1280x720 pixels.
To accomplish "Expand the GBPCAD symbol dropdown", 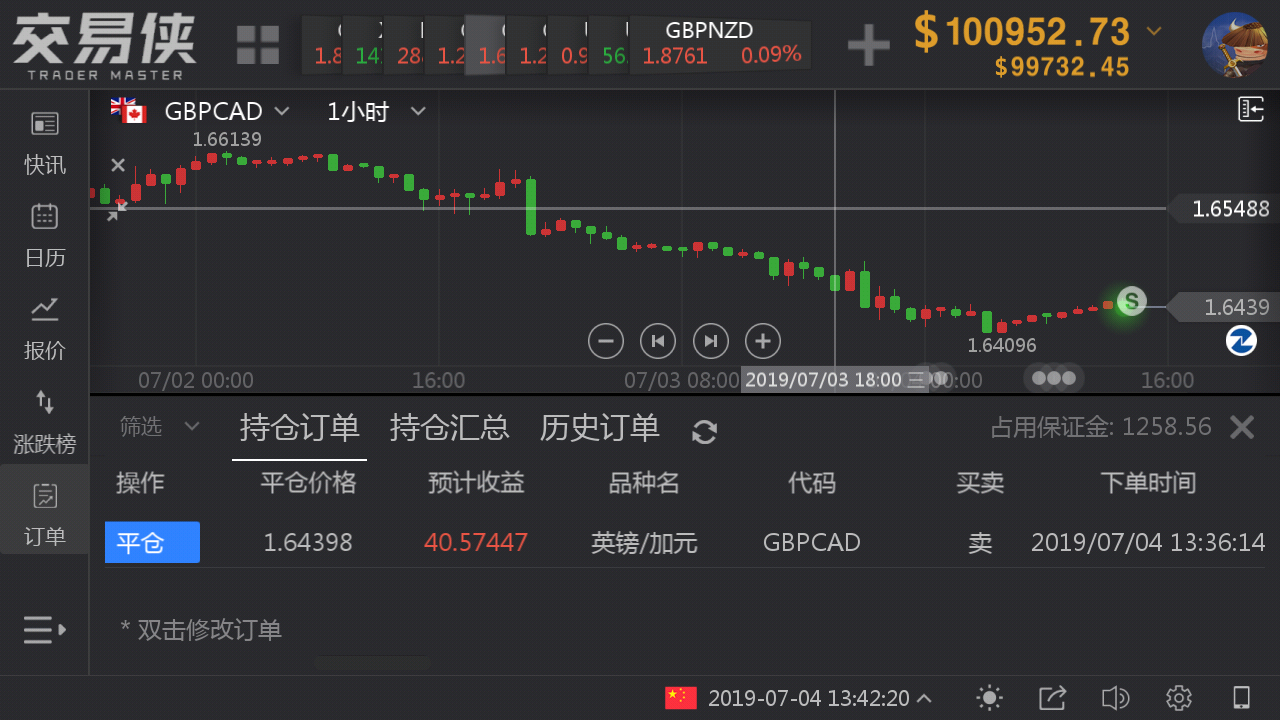I will click(x=282, y=111).
